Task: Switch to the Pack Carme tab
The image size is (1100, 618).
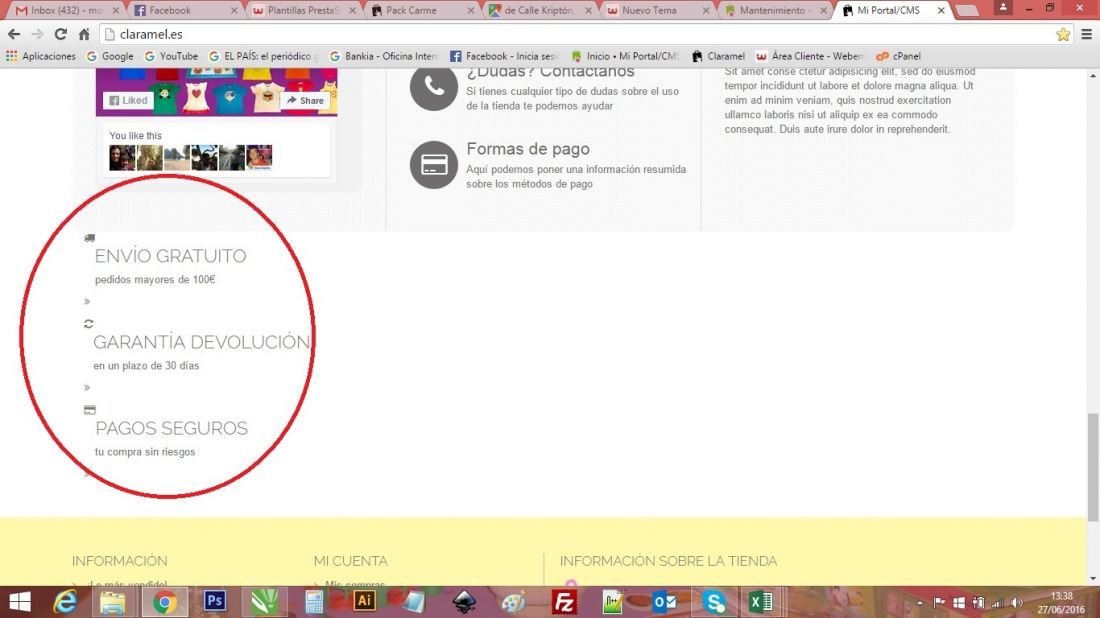Action: click(421, 11)
